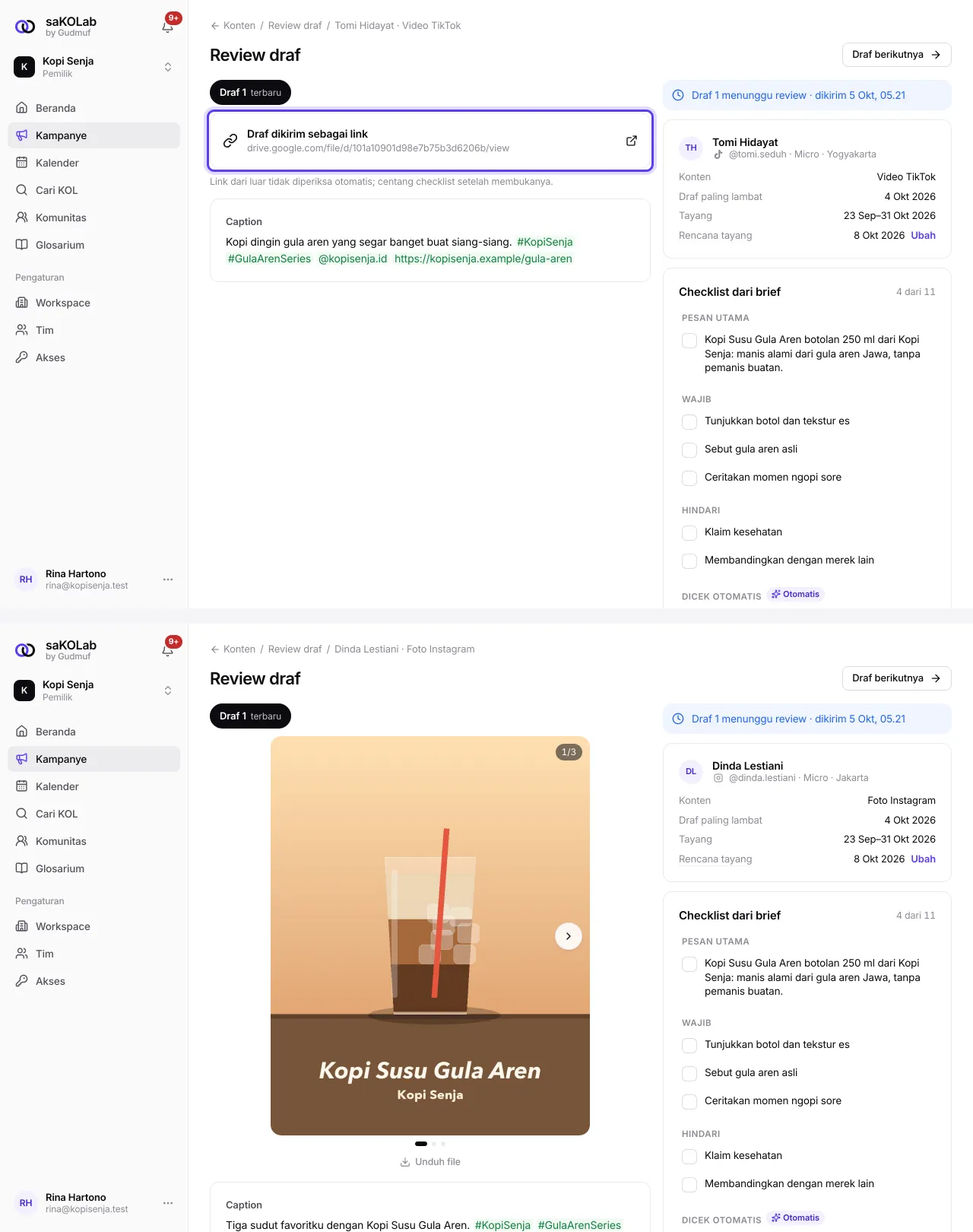Click Otomatis sparkle badge on Dinda Lestiani page

click(796, 1218)
